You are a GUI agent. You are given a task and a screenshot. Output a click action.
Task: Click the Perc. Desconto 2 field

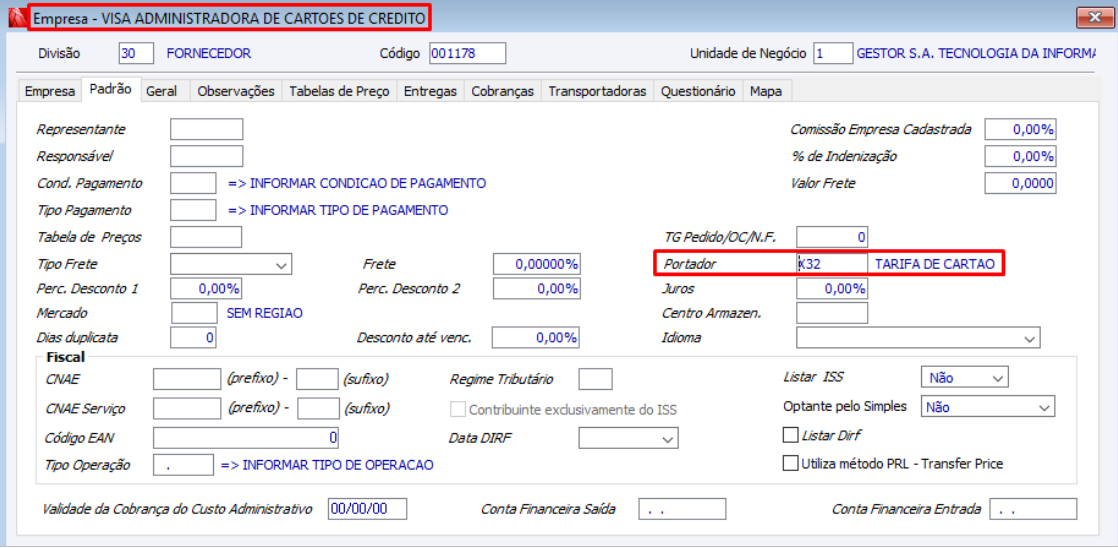[536, 289]
